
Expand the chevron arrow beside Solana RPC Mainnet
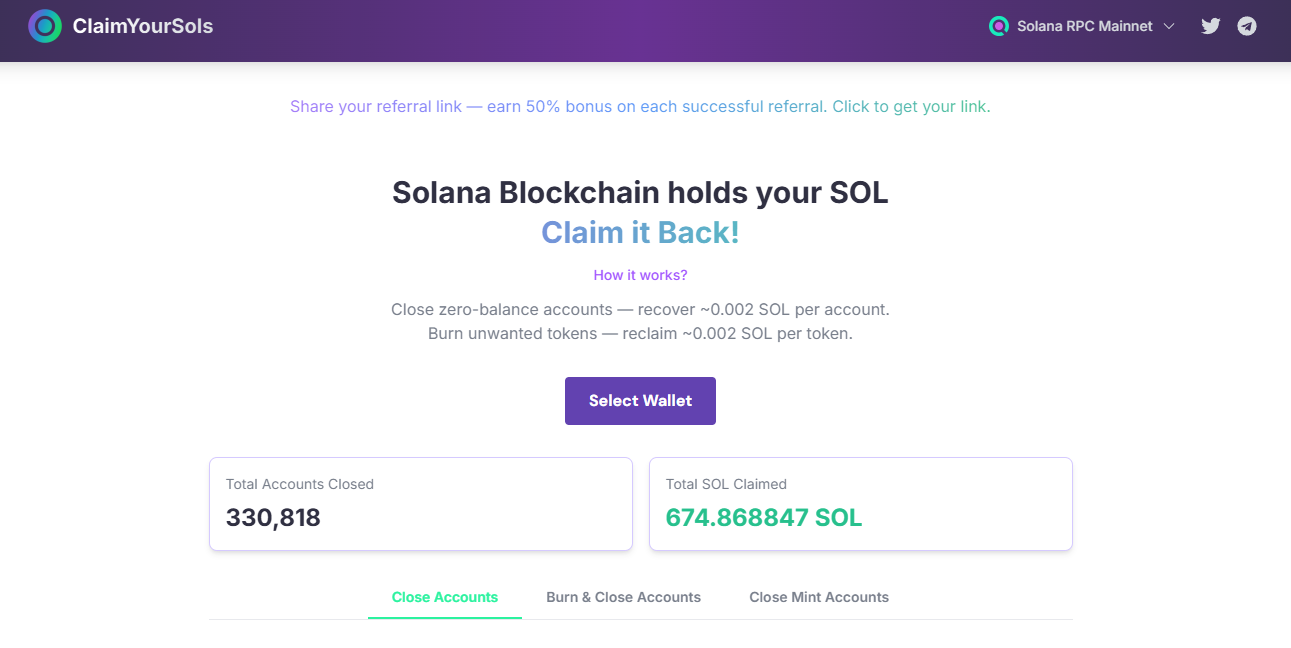click(1169, 27)
